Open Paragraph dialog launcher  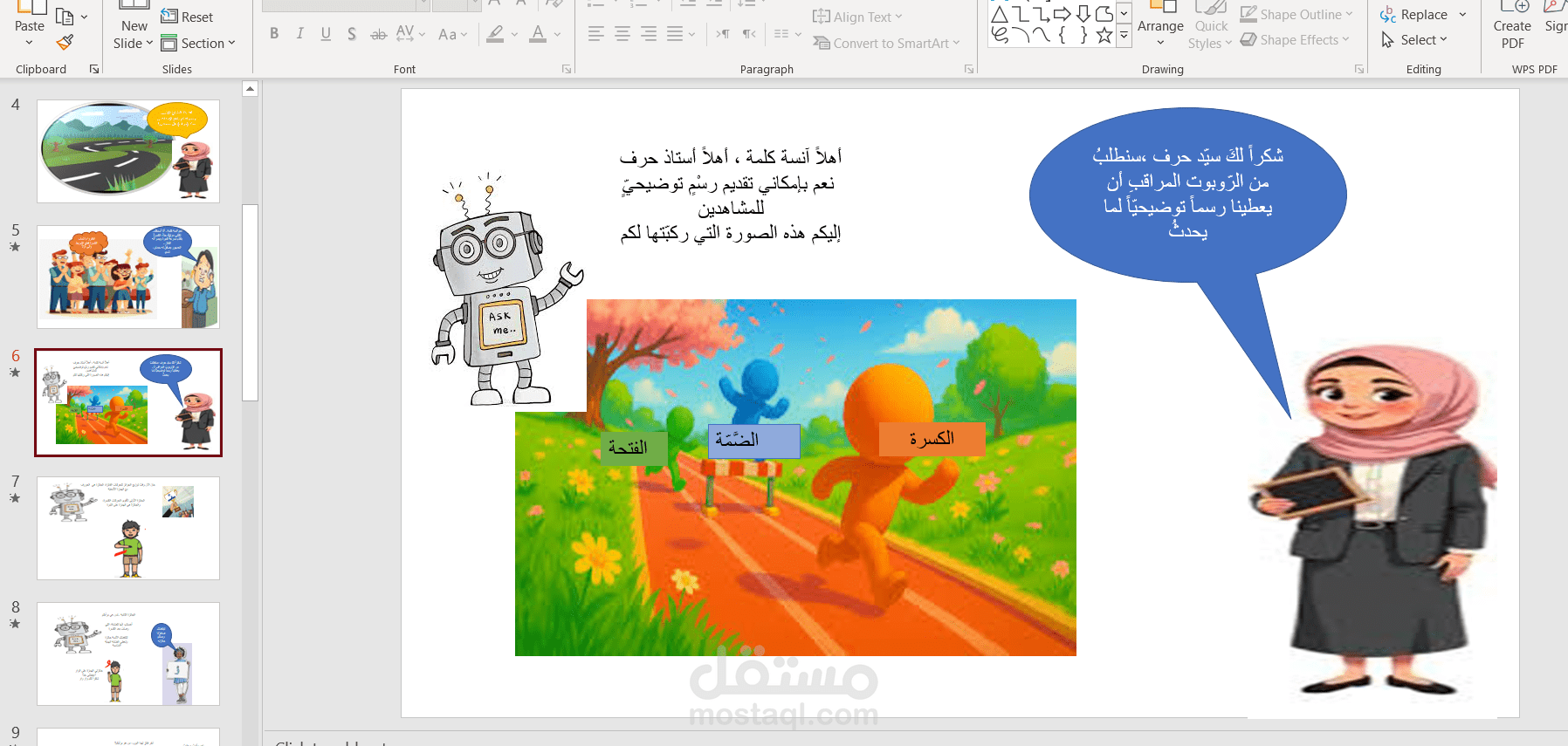[x=969, y=69]
